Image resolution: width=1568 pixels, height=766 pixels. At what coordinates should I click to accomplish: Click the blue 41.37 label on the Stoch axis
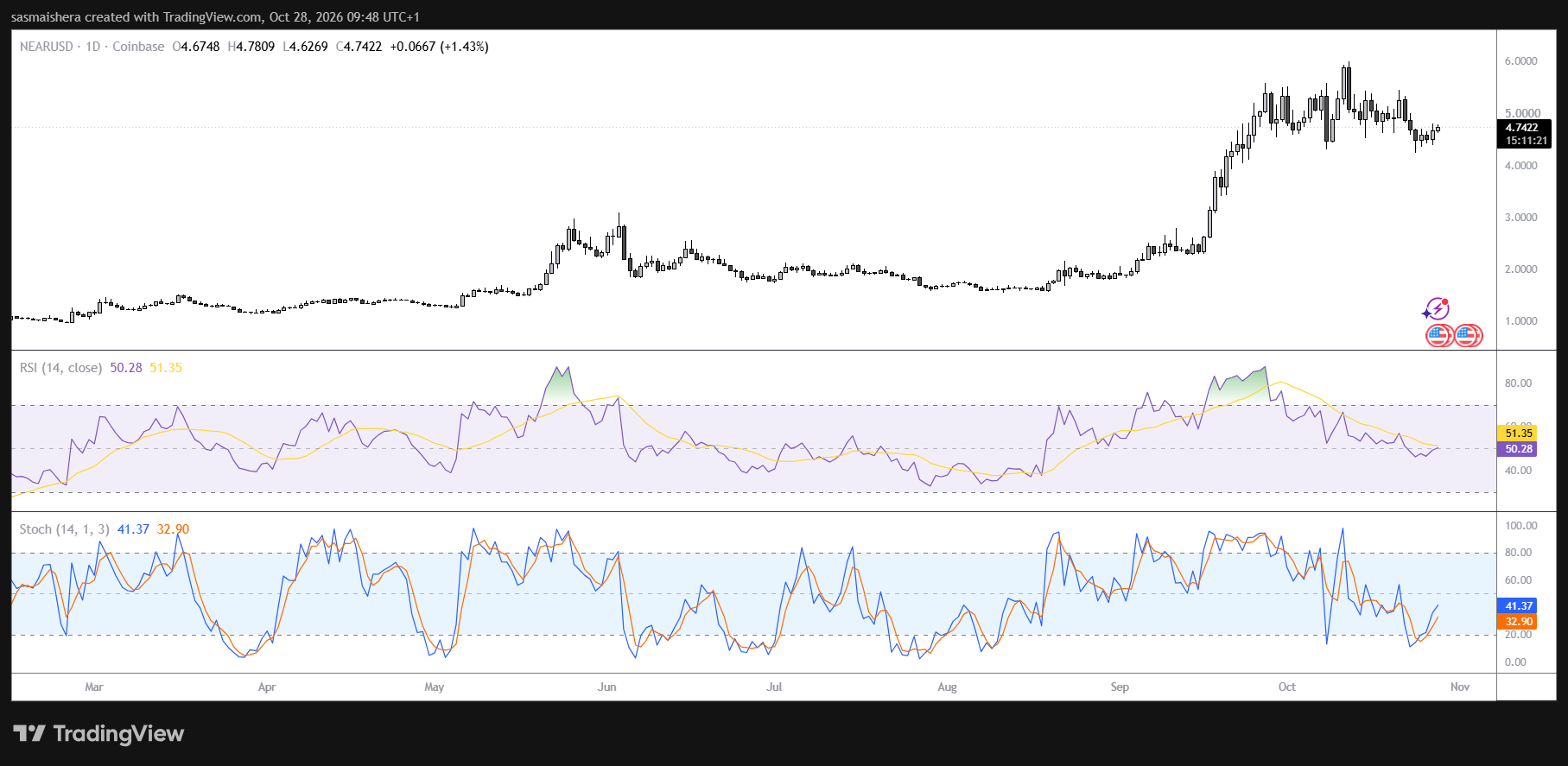pos(1519,606)
